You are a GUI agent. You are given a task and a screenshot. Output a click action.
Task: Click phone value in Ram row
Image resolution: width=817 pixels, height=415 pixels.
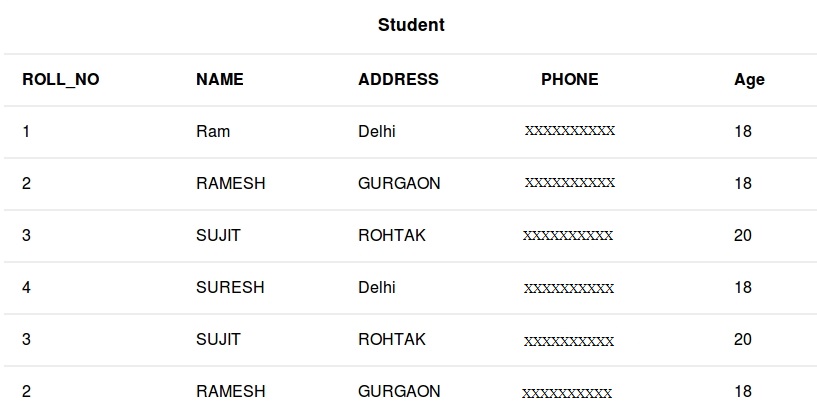(x=569, y=131)
